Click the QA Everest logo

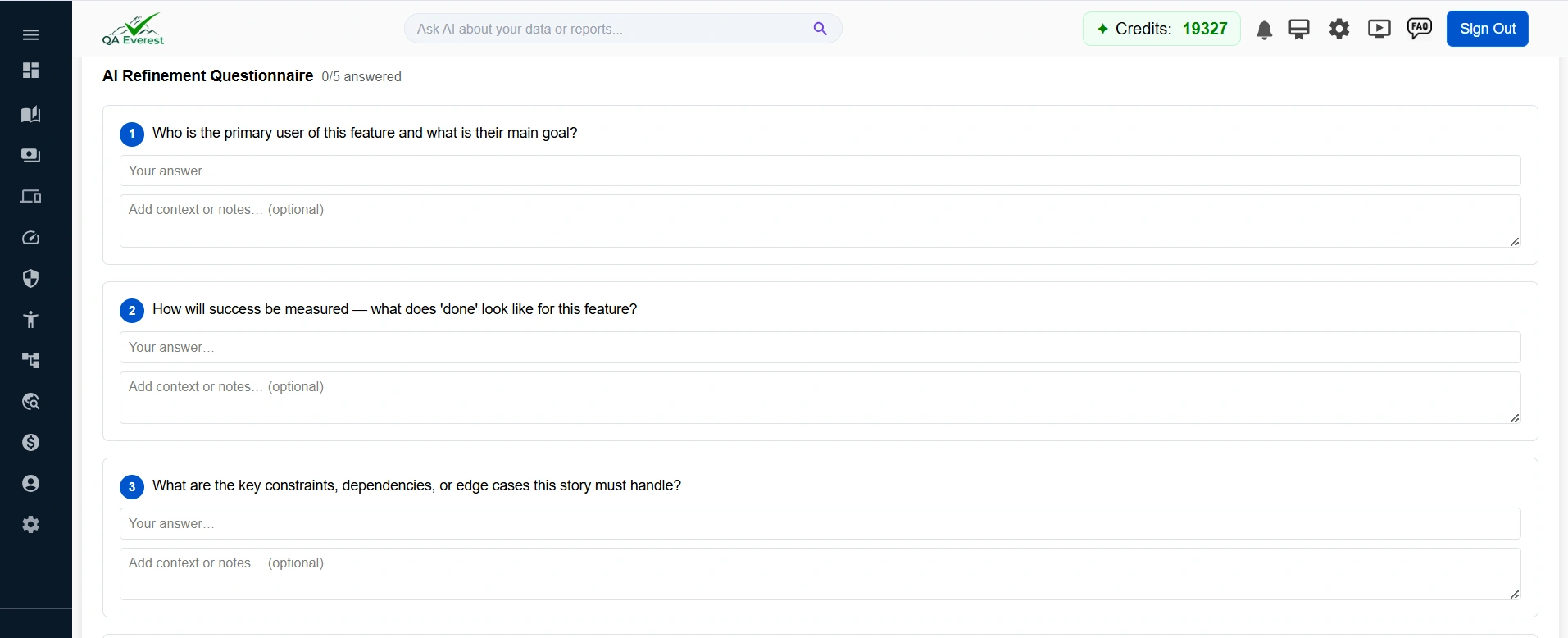pos(133,29)
